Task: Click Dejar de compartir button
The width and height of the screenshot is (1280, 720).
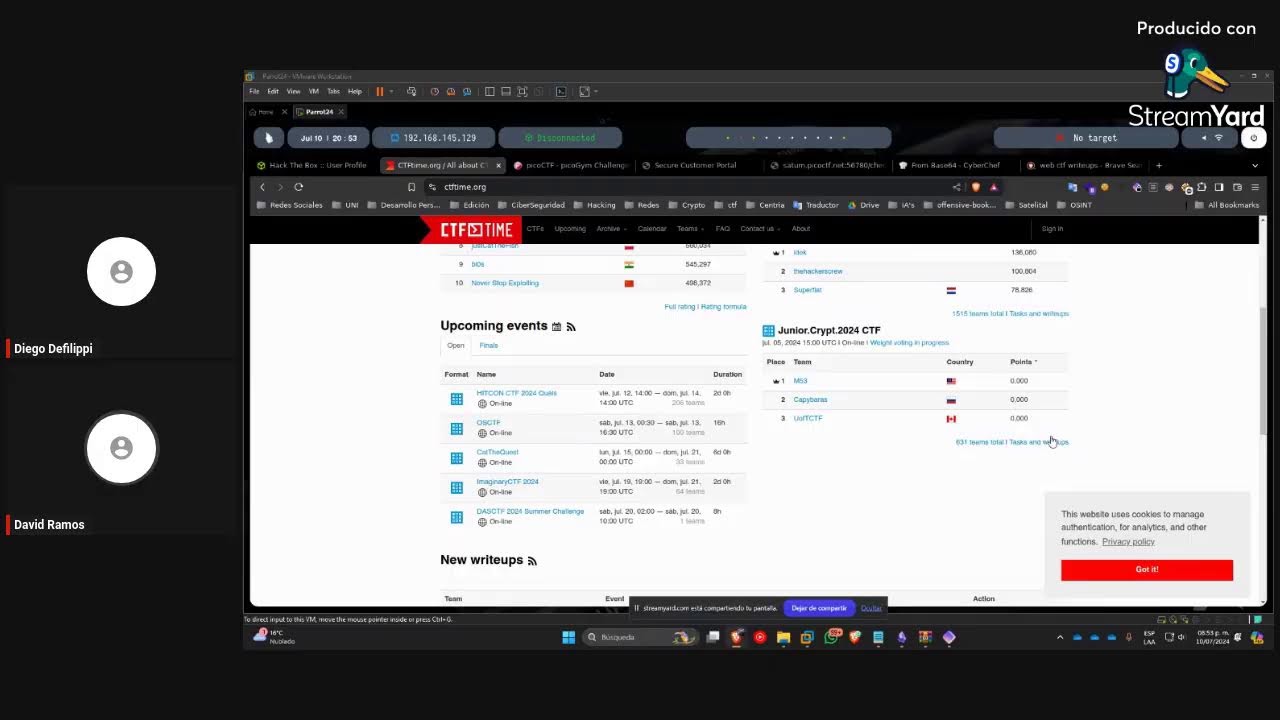Action: point(819,608)
